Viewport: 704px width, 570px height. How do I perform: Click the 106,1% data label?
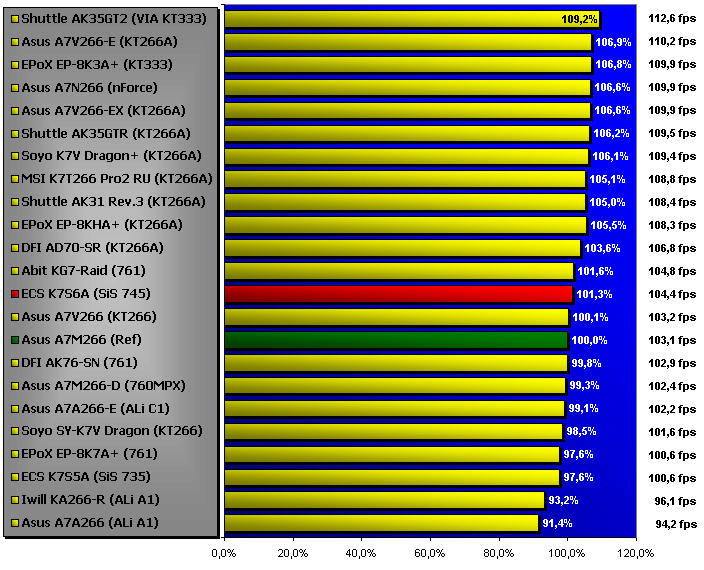tap(610, 156)
